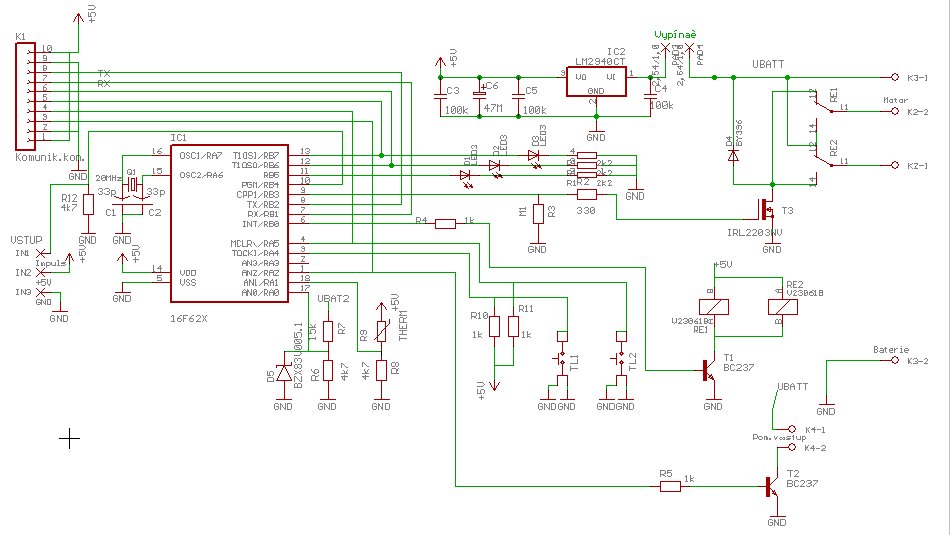Click the RE1 relay coil
The image size is (950, 535).
(716, 309)
